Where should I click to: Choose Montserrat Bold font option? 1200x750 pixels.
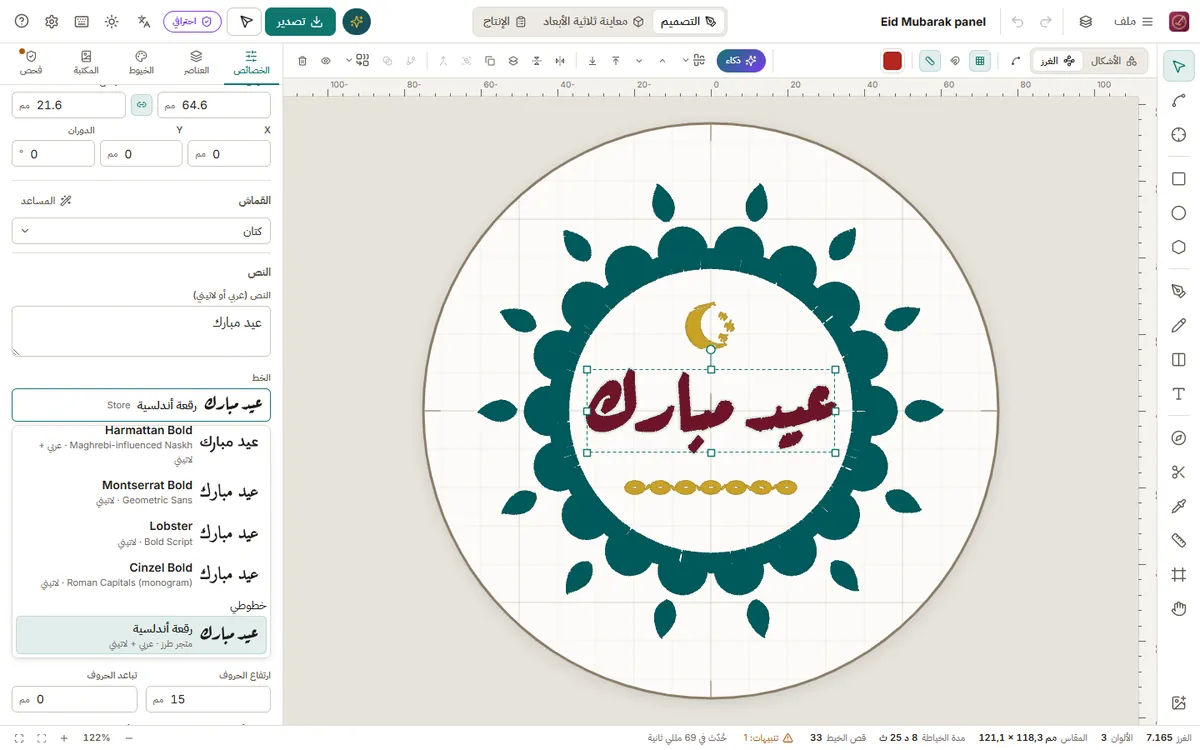[x=141, y=492]
